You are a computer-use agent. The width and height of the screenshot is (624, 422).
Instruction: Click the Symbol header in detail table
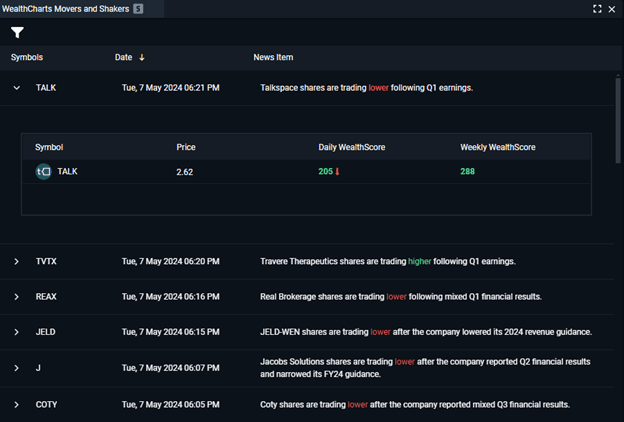(49, 147)
